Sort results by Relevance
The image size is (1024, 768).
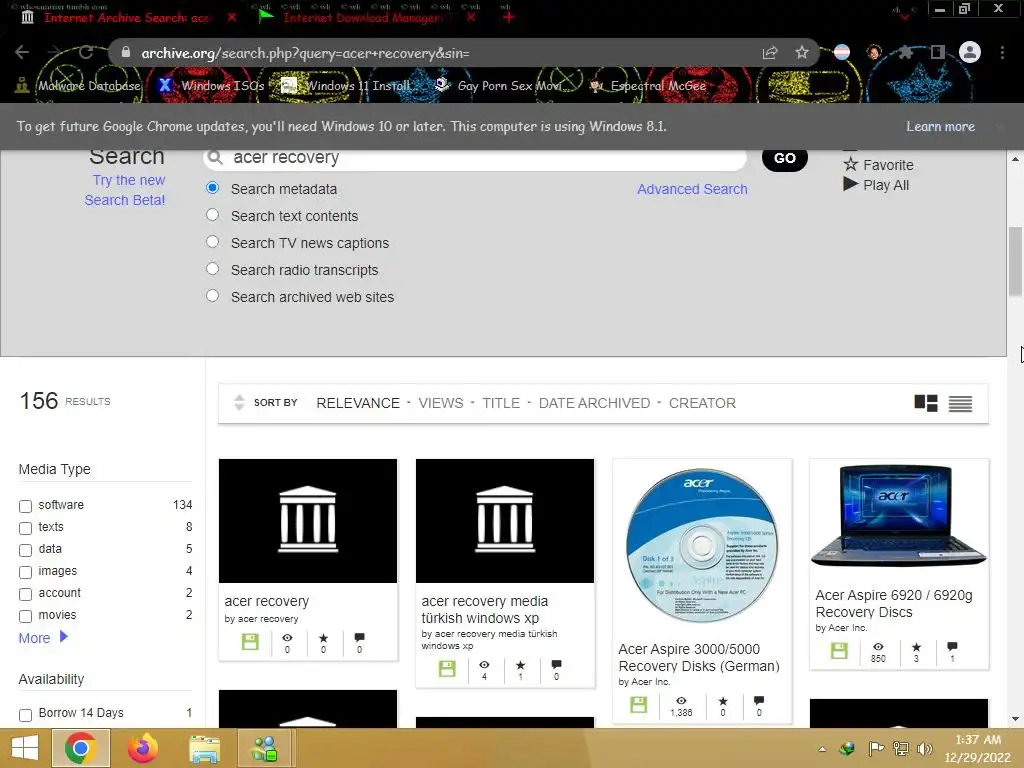click(358, 403)
